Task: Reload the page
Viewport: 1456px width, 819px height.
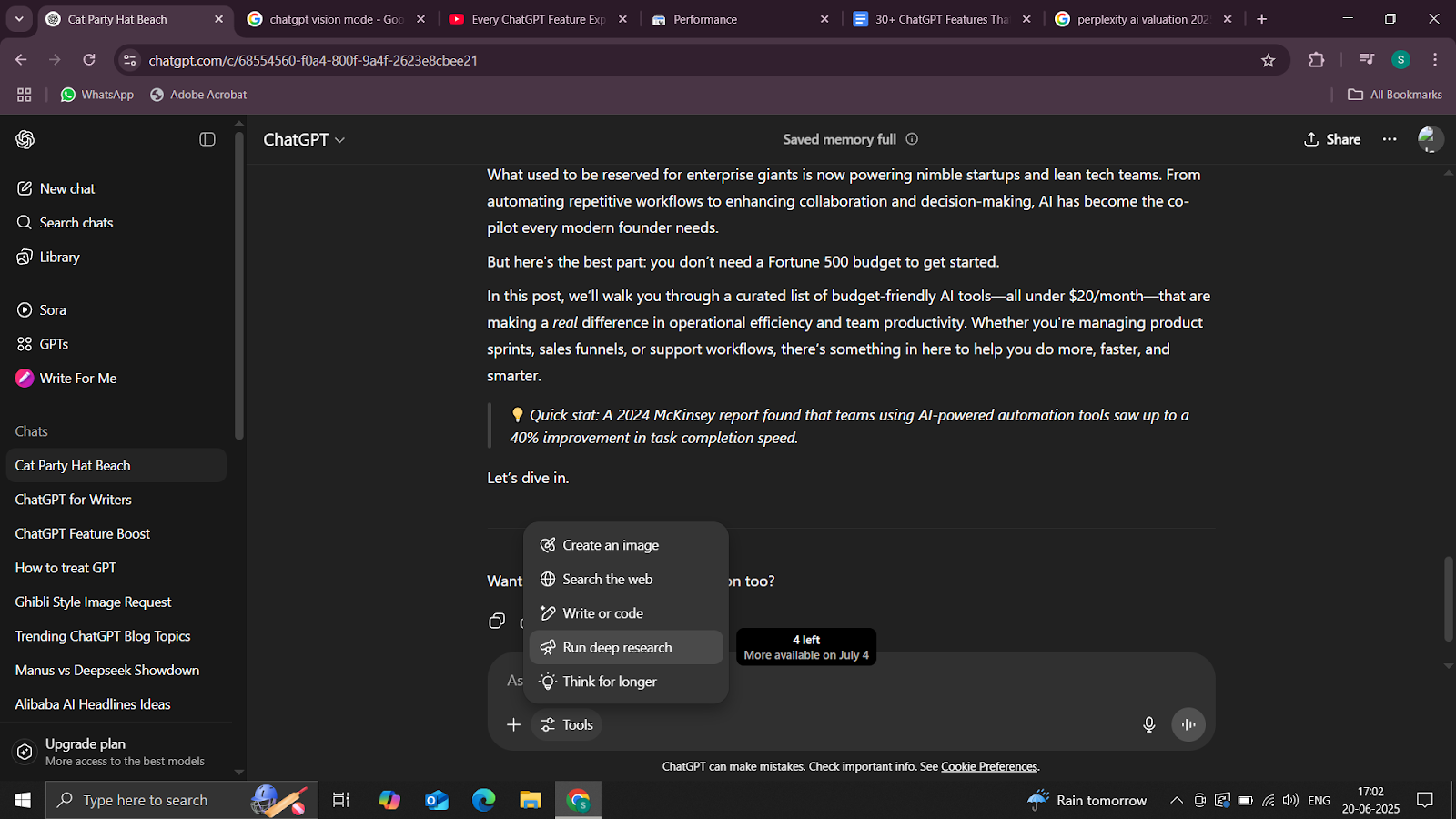Action: tap(89, 60)
